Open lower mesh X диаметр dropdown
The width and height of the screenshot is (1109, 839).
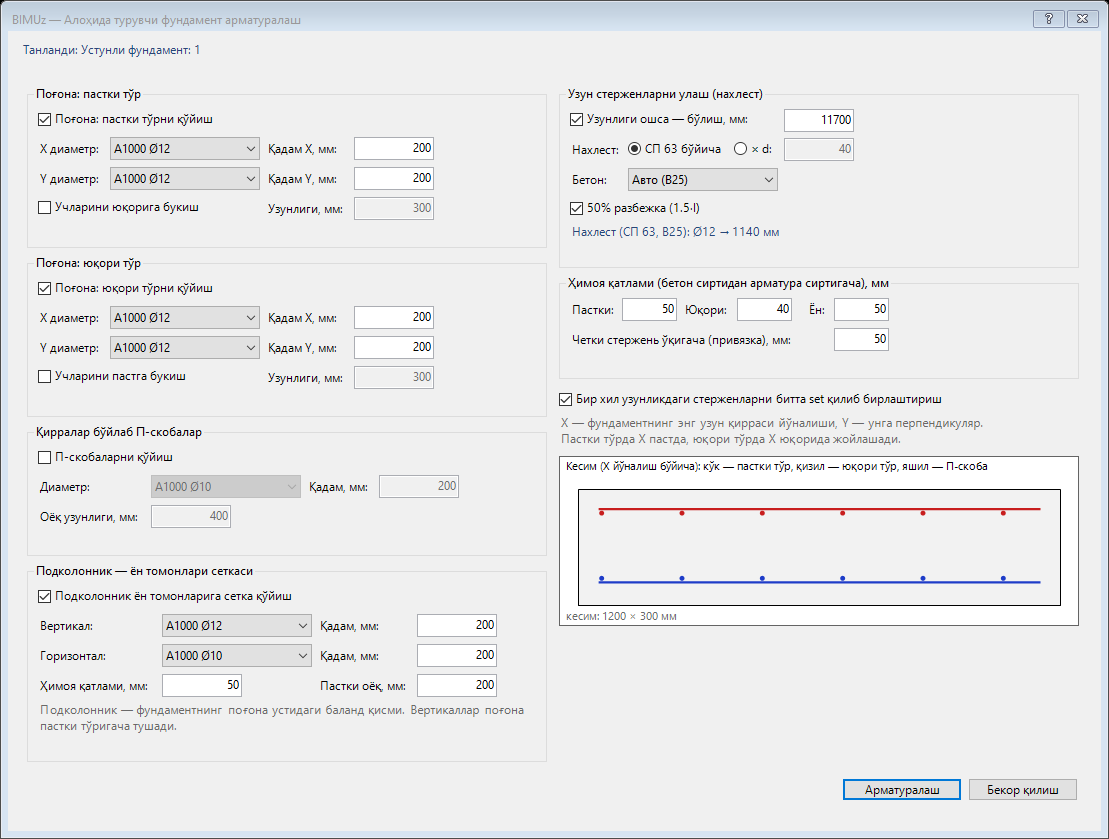tap(185, 149)
